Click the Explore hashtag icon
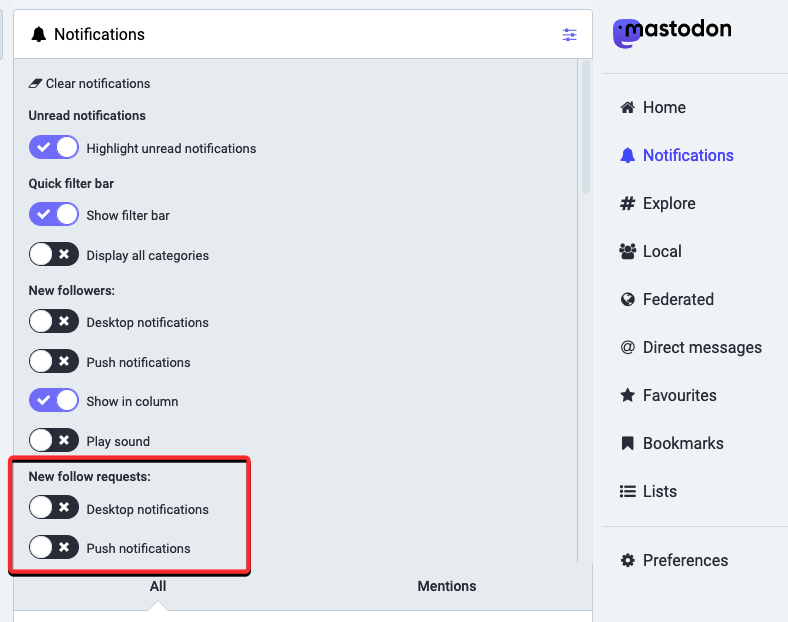Image resolution: width=788 pixels, height=622 pixels. coord(628,203)
